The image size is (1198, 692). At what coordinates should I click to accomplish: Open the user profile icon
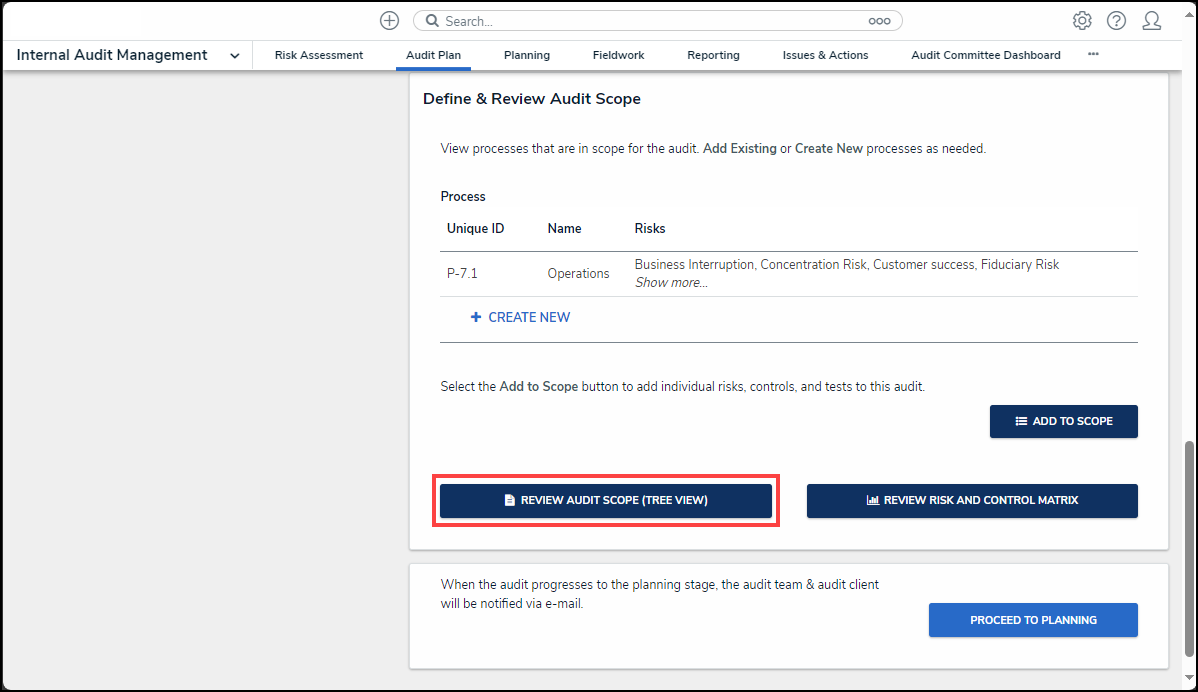pos(1151,21)
